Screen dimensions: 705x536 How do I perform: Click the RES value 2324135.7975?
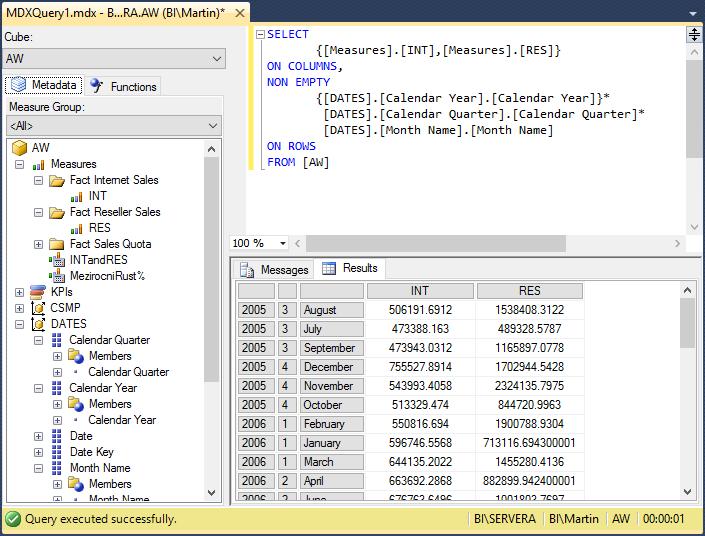pyautogui.click(x=530, y=386)
